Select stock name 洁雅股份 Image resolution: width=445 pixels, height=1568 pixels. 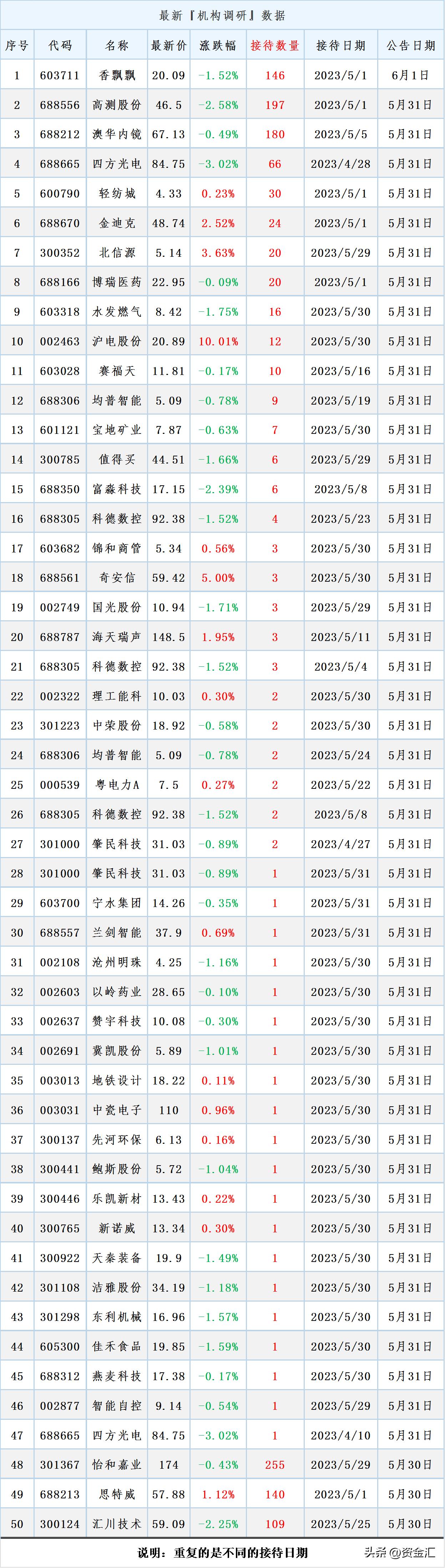[117, 1288]
